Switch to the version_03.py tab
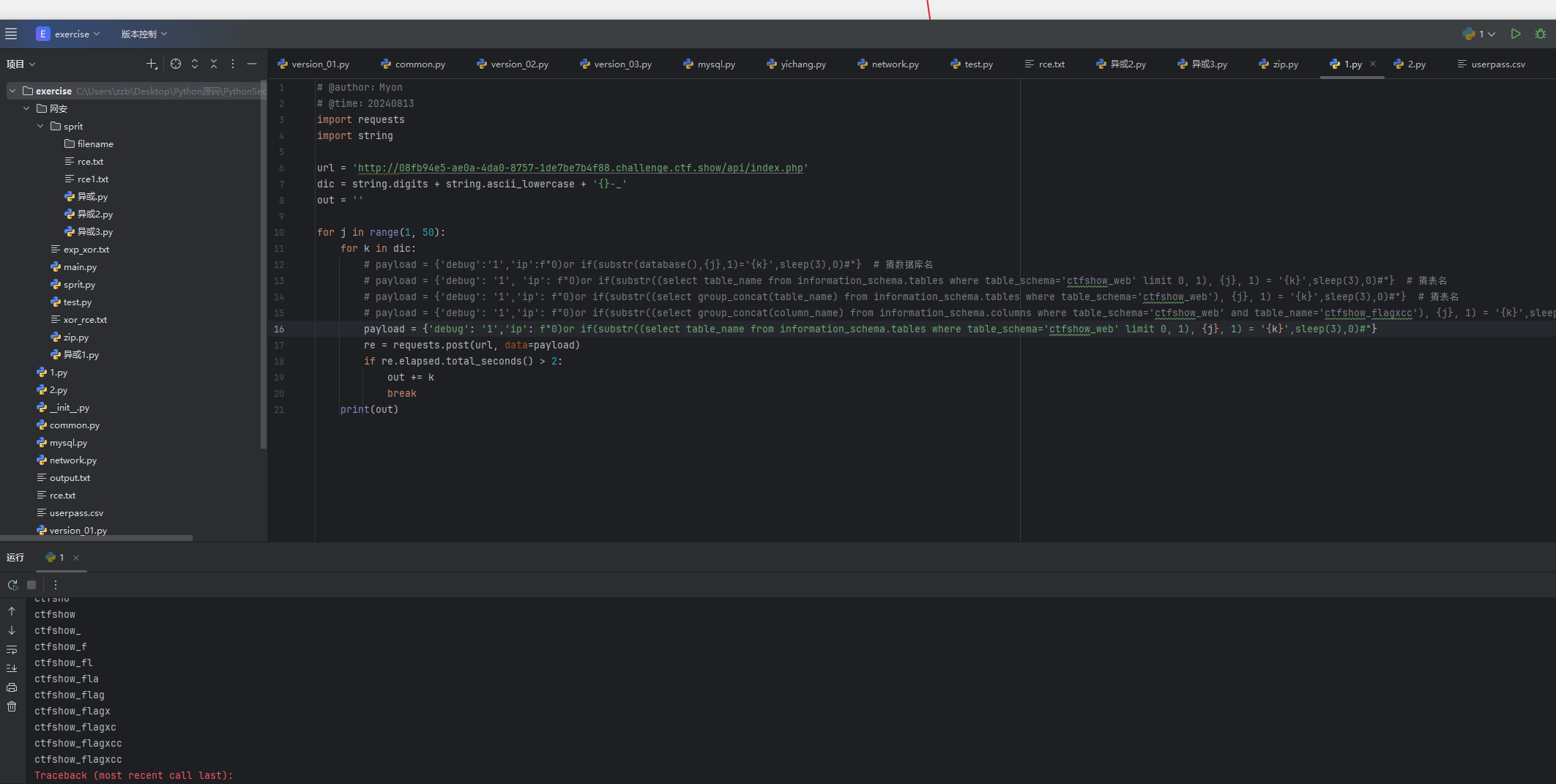The image size is (1556, 784). [x=616, y=64]
